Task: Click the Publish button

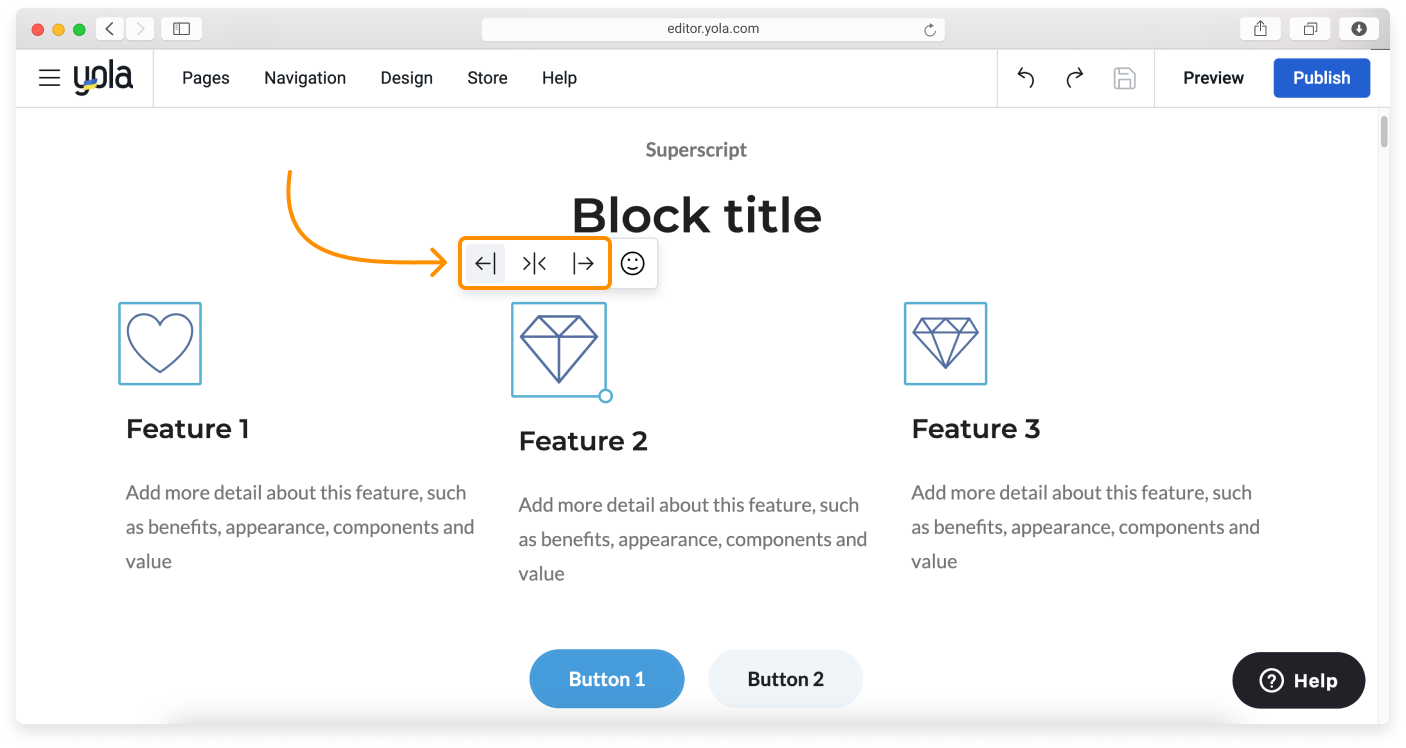Action: pyautogui.click(x=1321, y=78)
